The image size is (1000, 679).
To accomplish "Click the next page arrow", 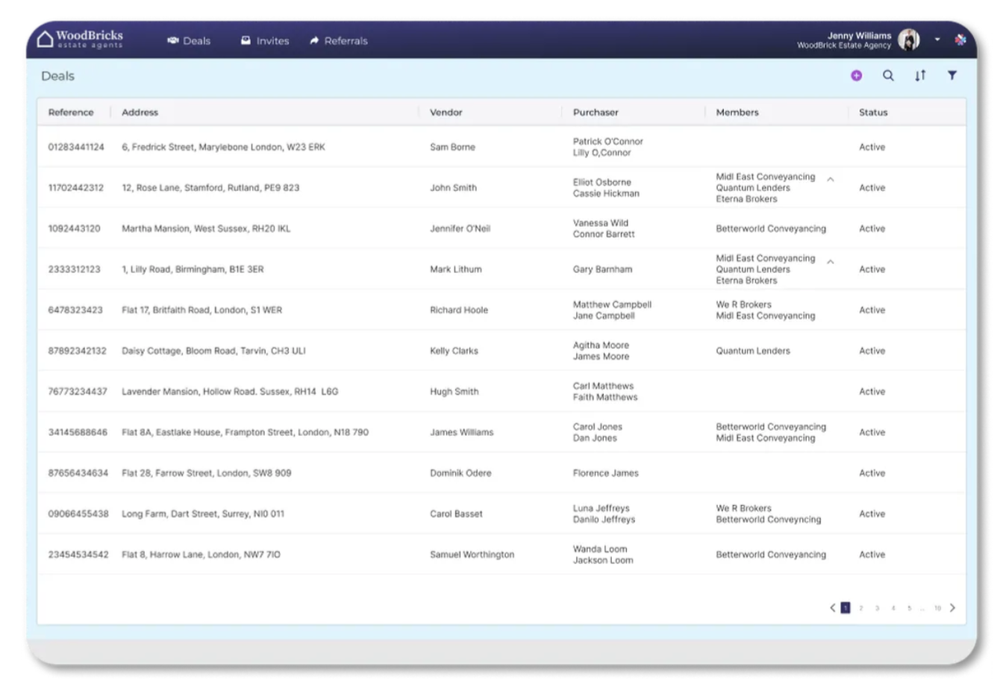I will [951, 607].
